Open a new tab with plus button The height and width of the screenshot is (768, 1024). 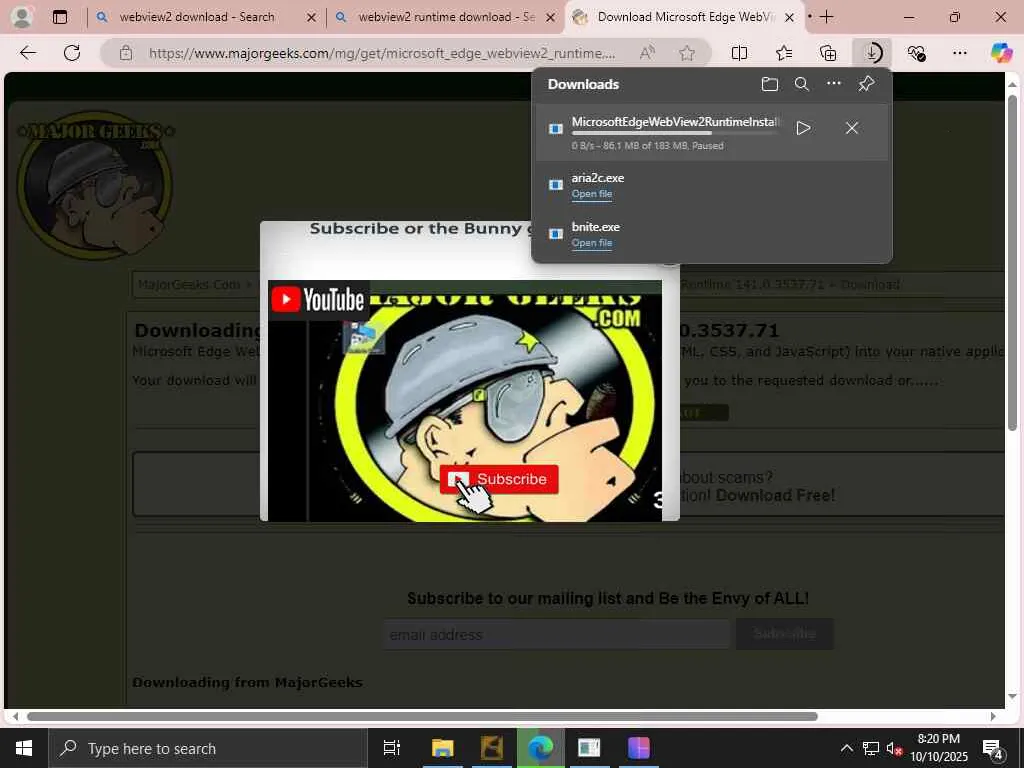(x=827, y=17)
